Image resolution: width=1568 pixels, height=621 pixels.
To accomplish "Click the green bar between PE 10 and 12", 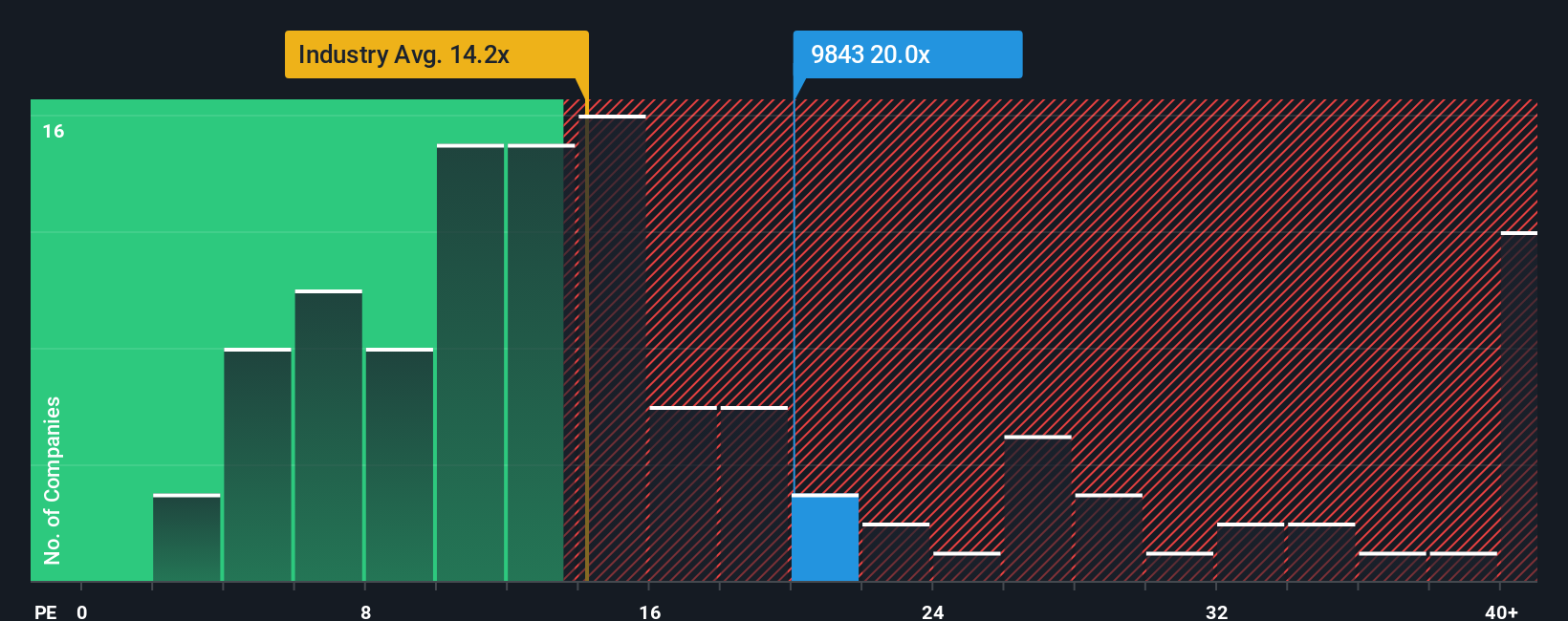I will [470, 363].
